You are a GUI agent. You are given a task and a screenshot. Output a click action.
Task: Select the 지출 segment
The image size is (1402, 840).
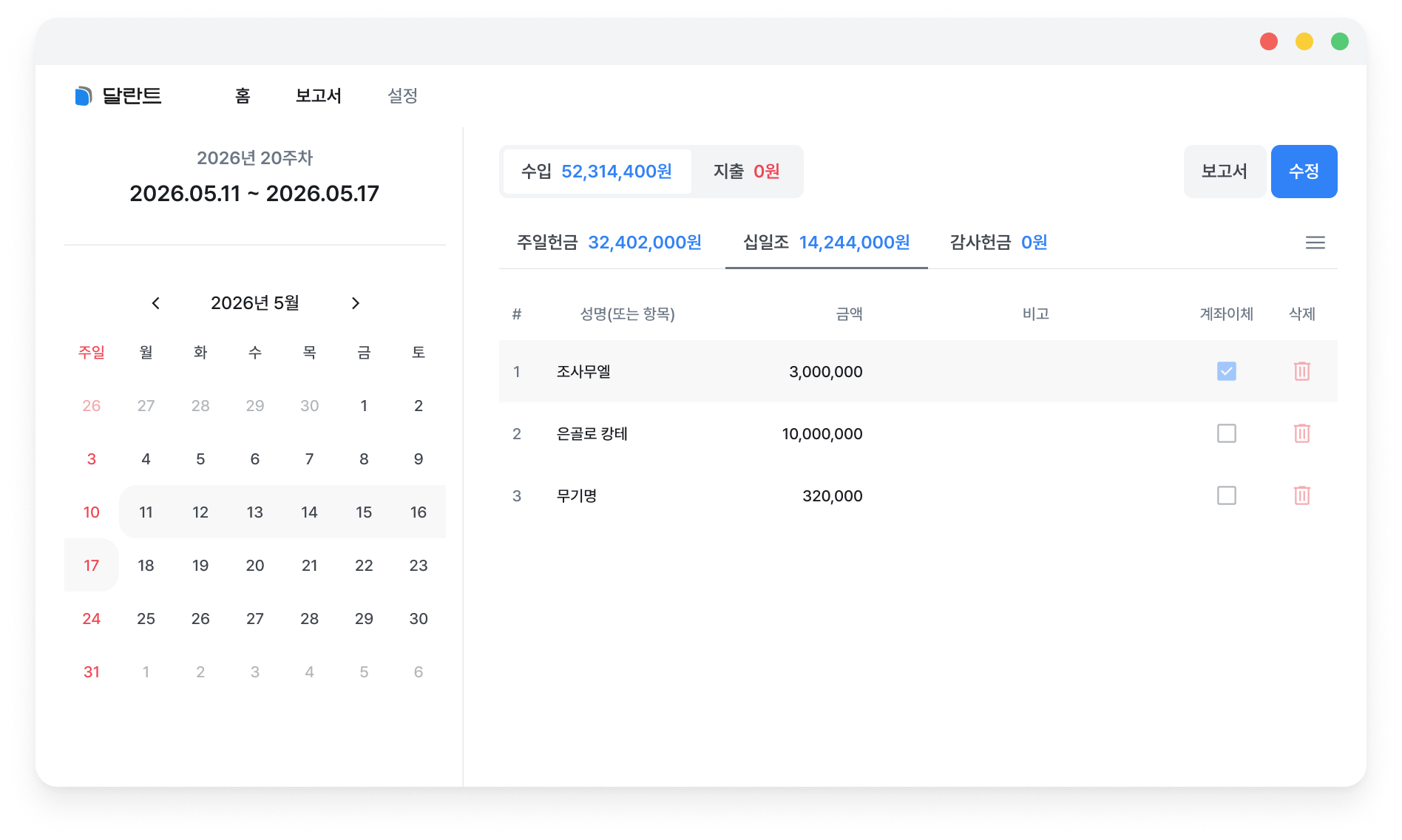[x=746, y=172]
